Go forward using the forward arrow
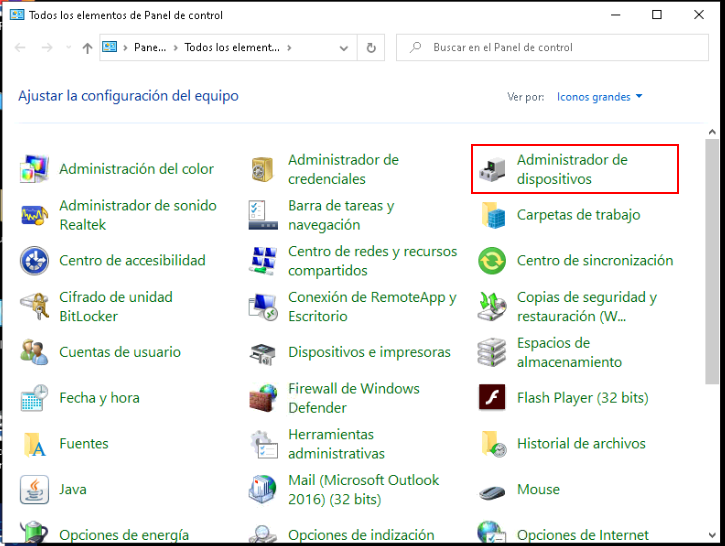Image resolution: width=725 pixels, height=546 pixels. click(x=47, y=48)
